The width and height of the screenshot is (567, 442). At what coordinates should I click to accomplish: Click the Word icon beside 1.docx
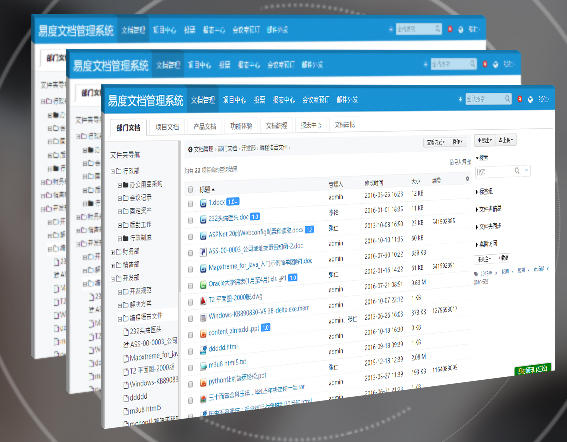(203, 203)
